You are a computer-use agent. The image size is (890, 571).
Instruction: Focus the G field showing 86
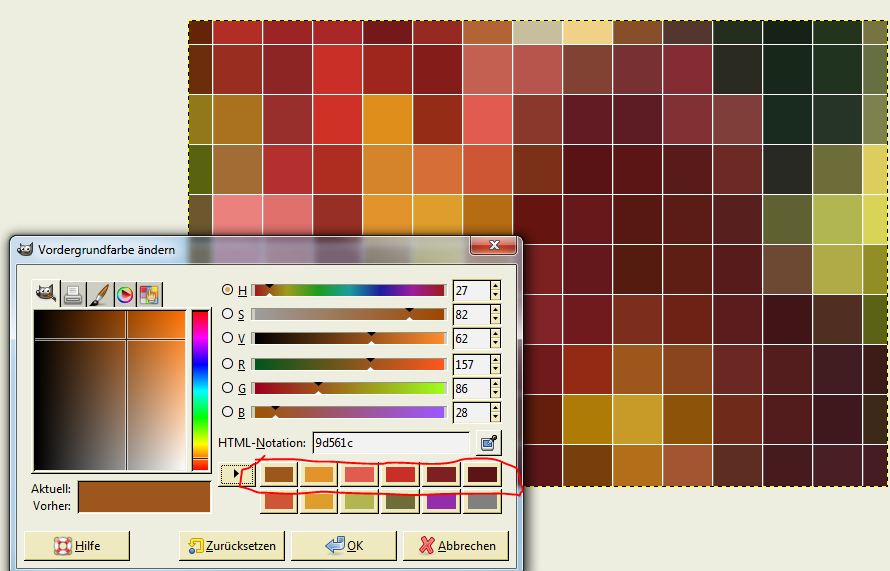pyautogui.click(x=472, y=389)
